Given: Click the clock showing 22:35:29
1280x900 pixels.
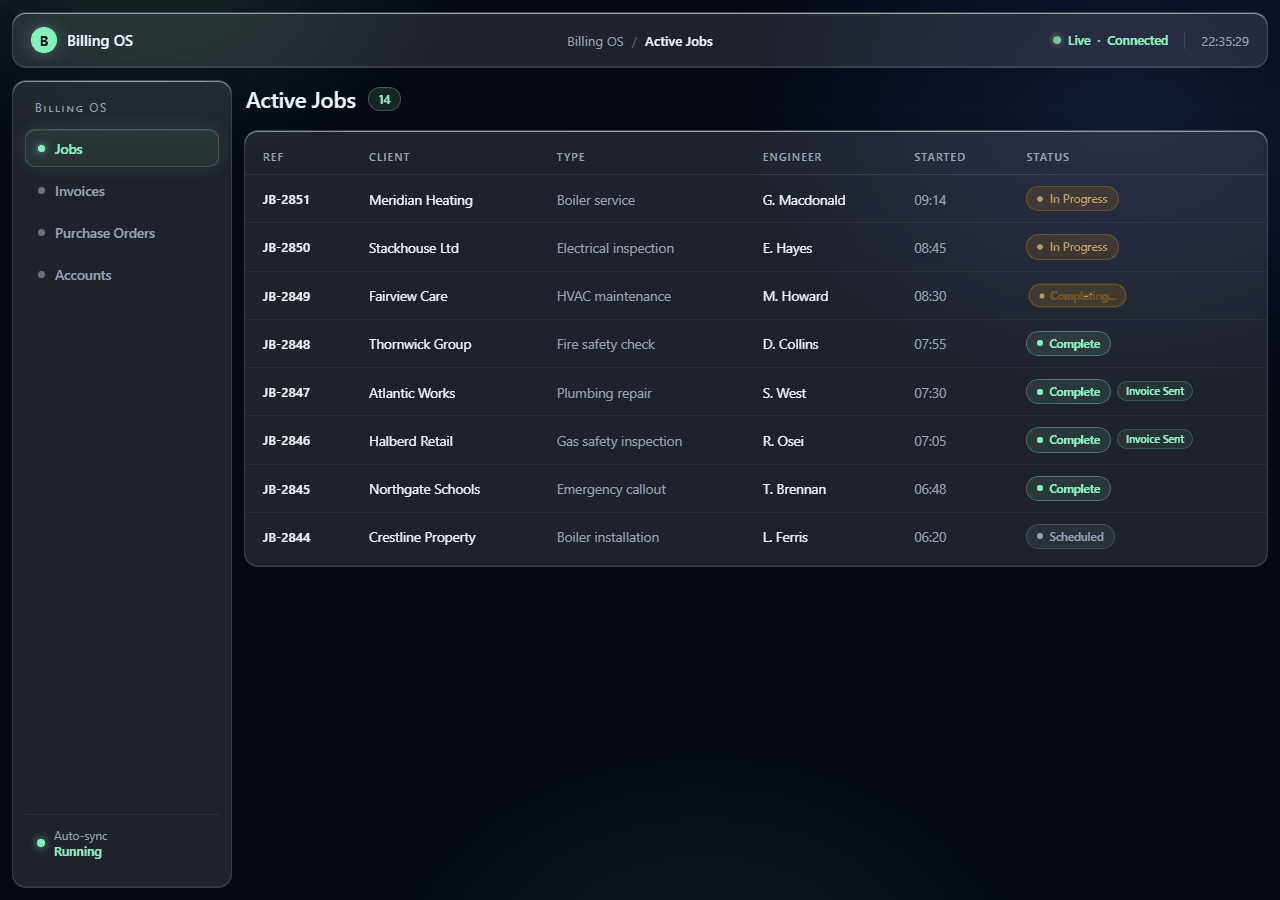Looking at the screenshot, I should click(1225, 41).
